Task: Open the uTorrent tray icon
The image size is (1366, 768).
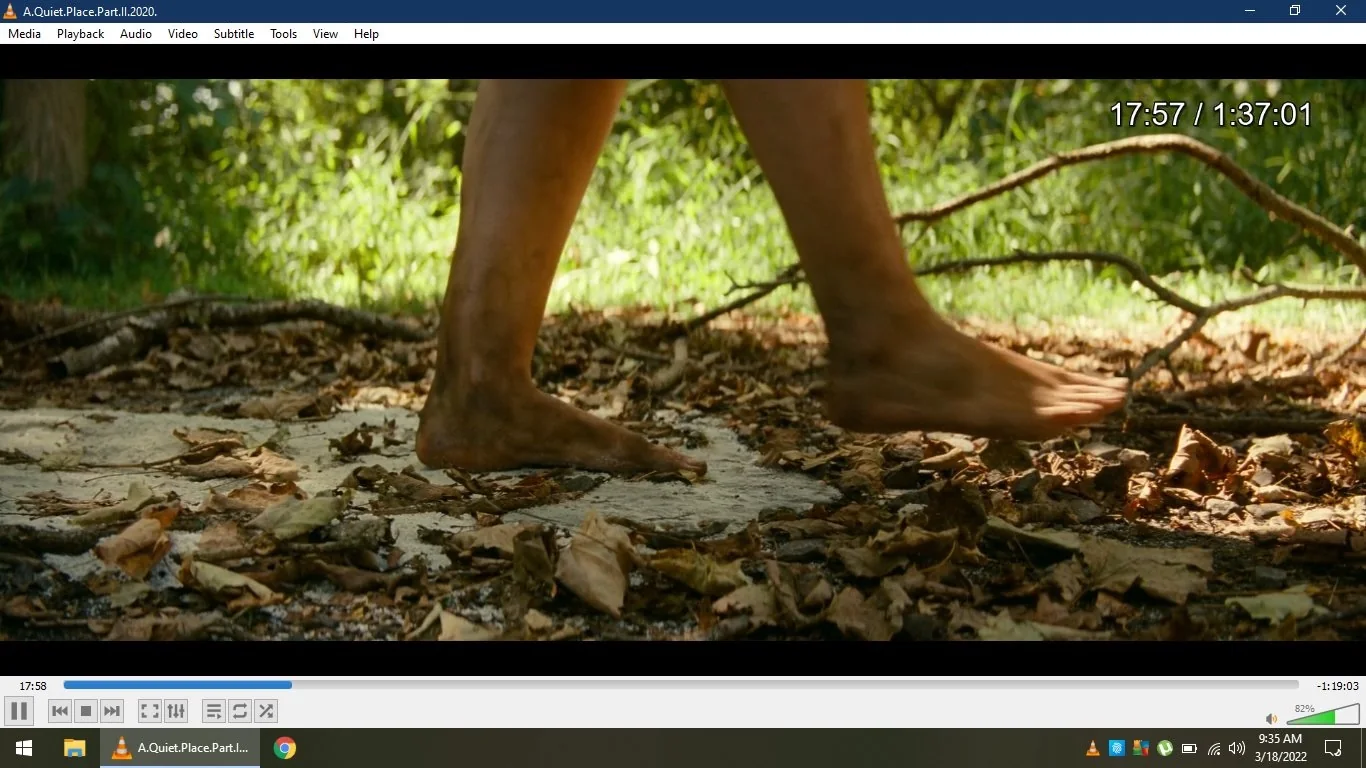Action: [x=1165, y=748]
